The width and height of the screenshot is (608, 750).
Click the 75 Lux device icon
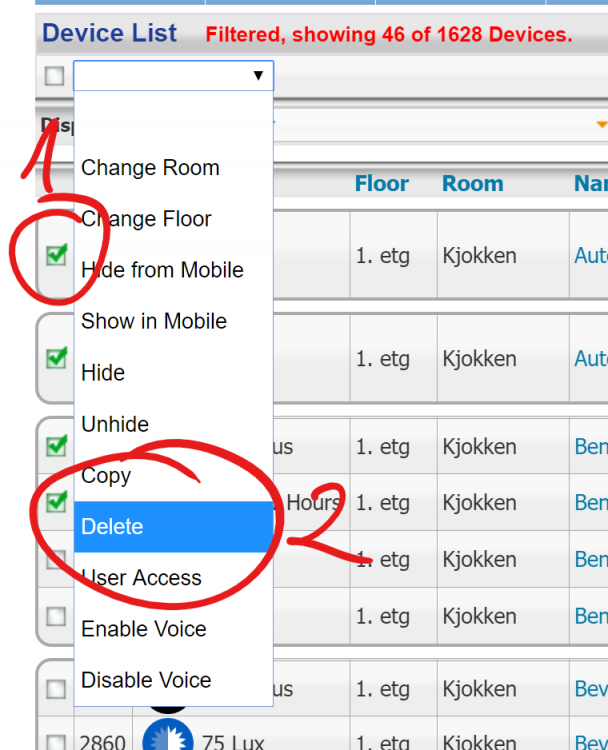pos(165,737)
